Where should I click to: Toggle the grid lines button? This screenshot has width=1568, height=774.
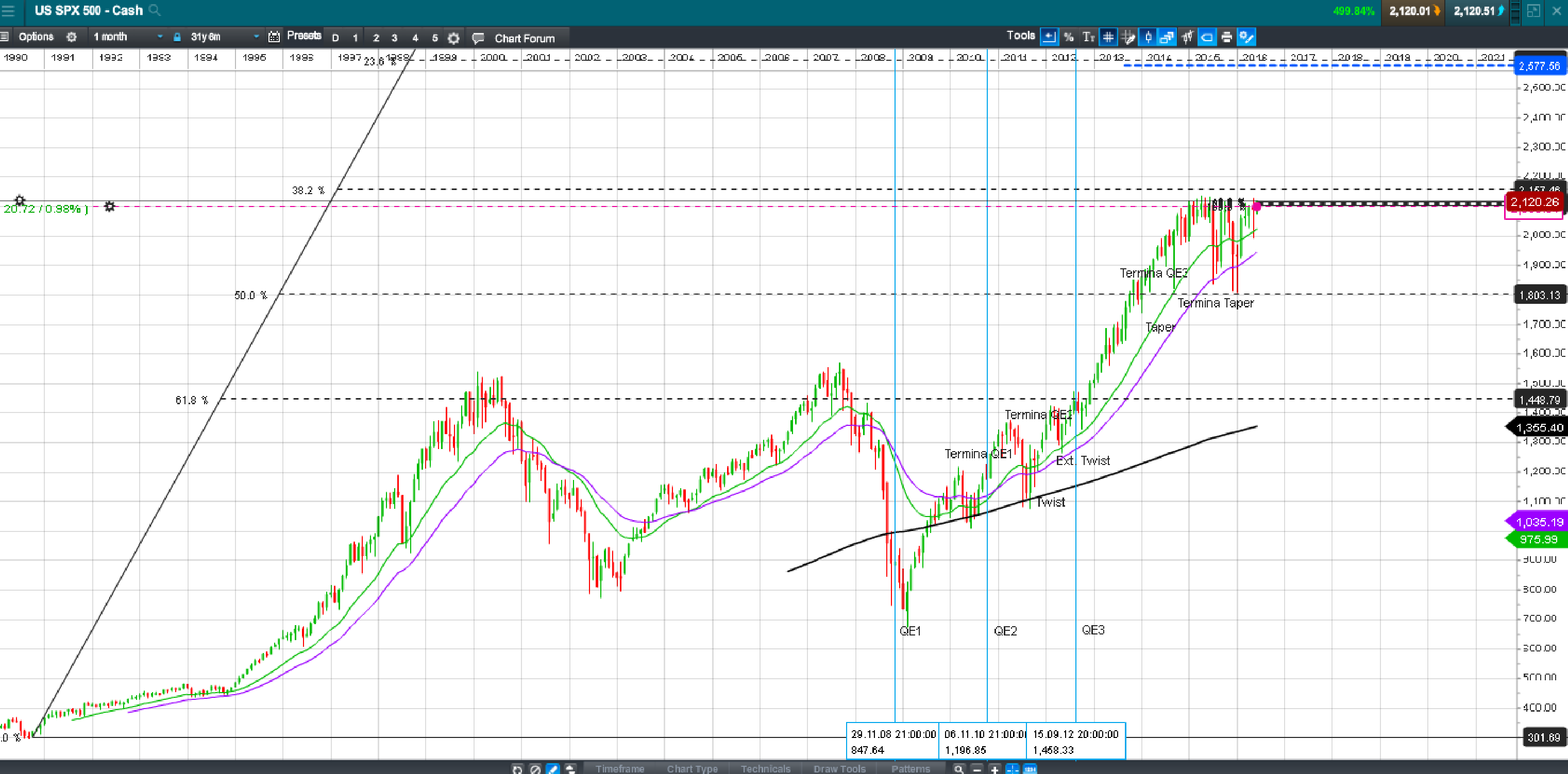[1108, 37]
